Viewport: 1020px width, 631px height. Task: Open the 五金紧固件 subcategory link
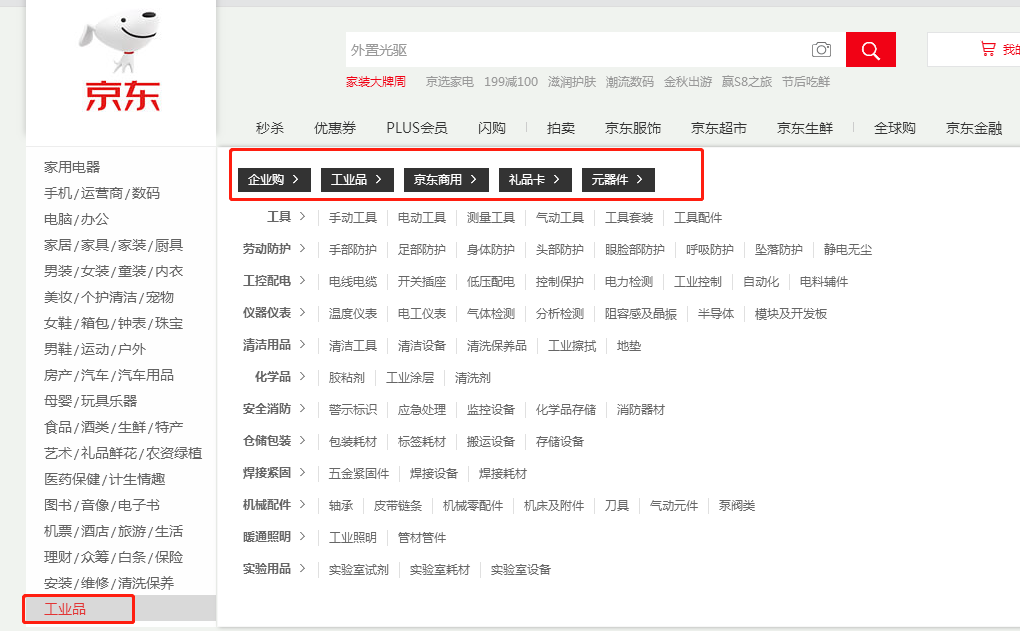pos(358,474)
